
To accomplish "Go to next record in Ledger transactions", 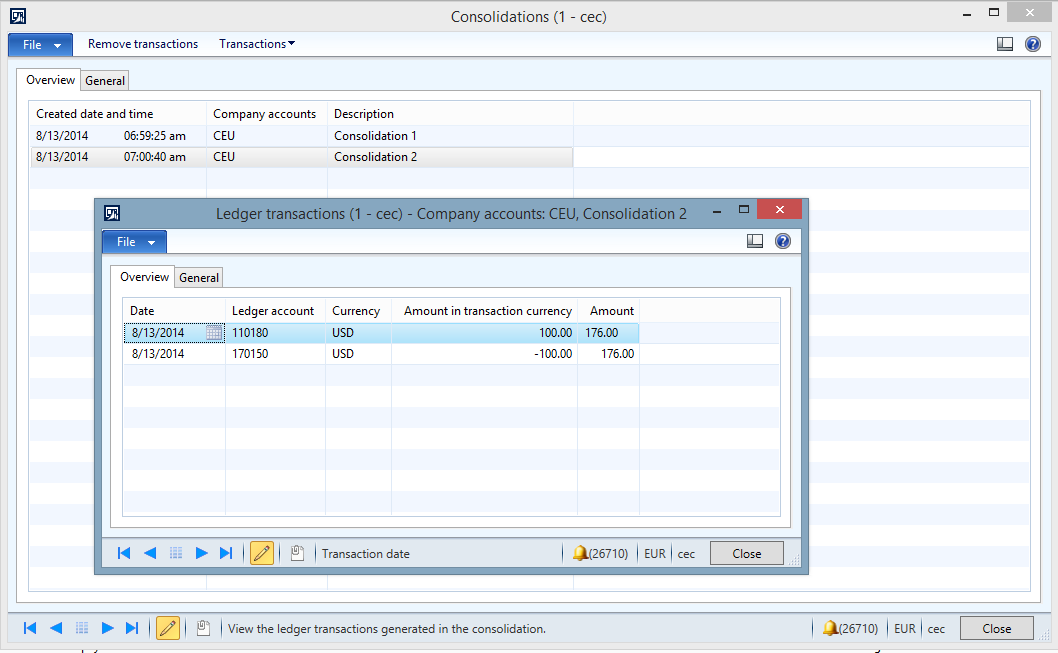I will tap(201, 553).
